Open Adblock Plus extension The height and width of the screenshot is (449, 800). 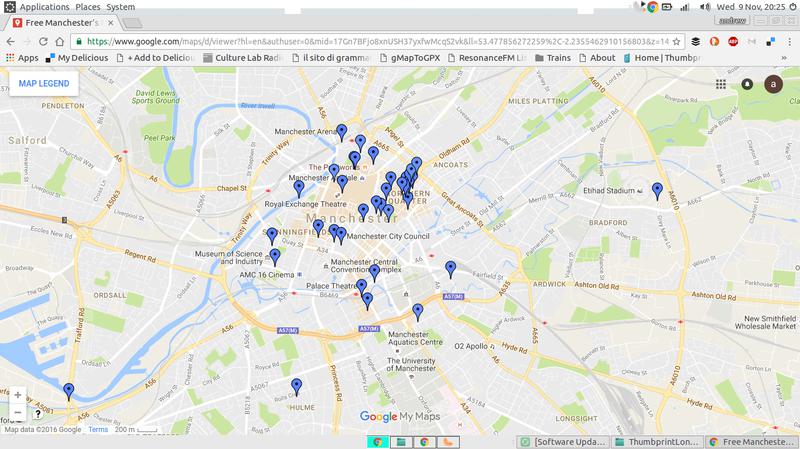(x=733, y=42)
